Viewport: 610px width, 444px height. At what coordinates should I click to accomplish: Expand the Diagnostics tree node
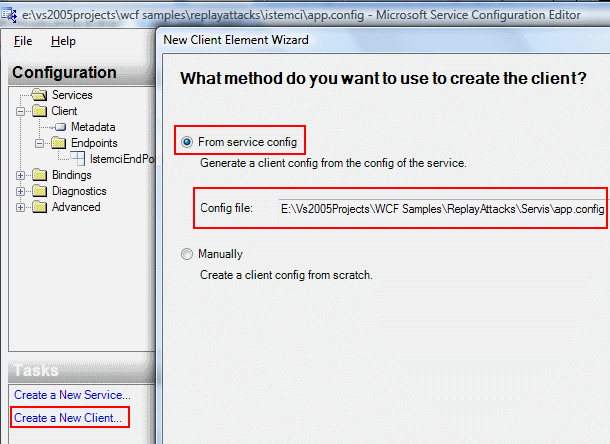pos(21,191)
